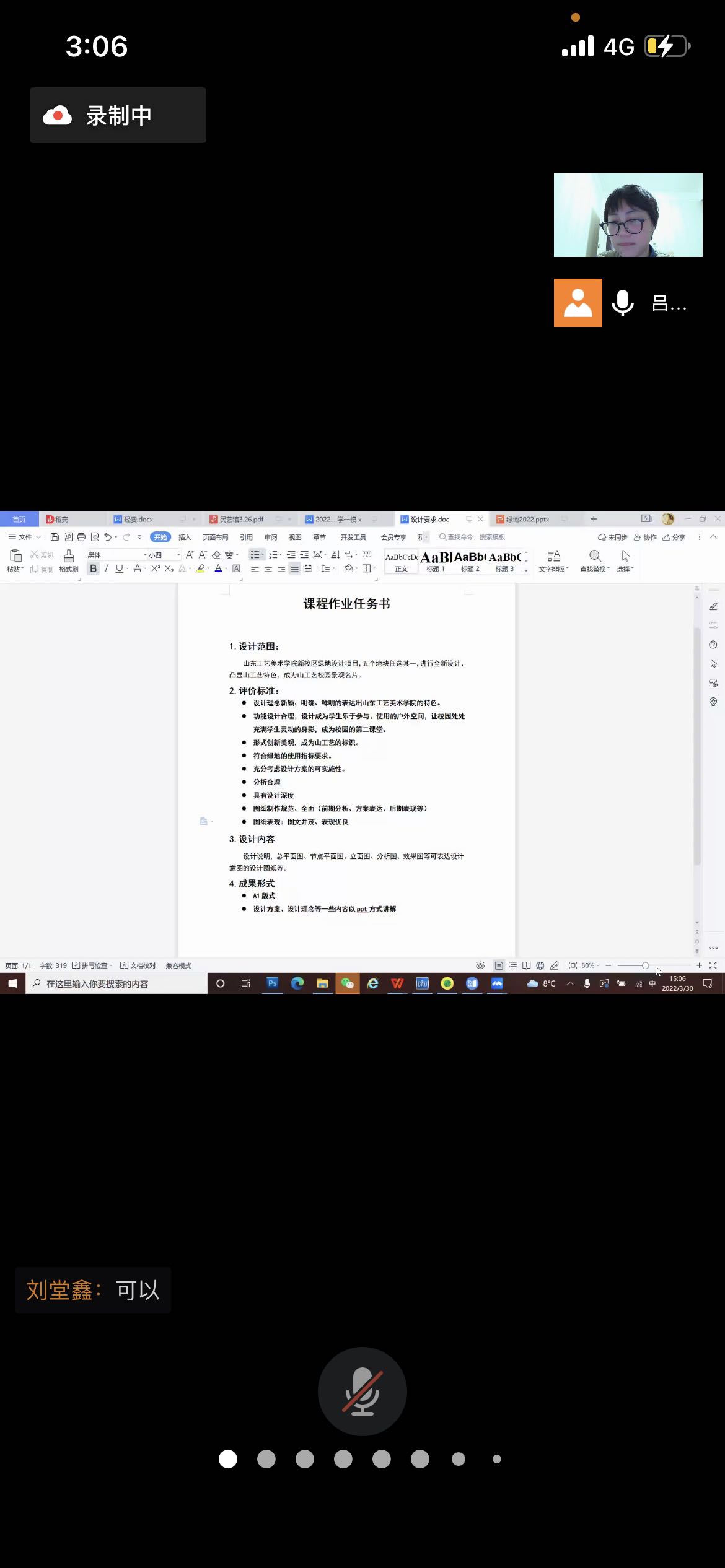Click the zoom slider in status bar
The height and width of the screenshot is (1568, 725).
(645, 965)
